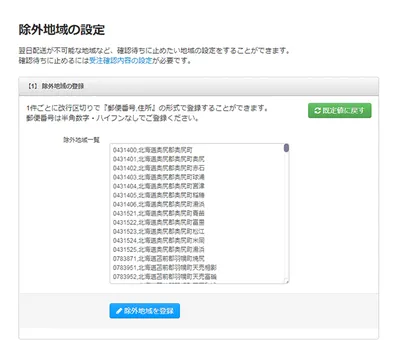
Task: Click the row starting with 0431400
Action: tap(153, 150)
